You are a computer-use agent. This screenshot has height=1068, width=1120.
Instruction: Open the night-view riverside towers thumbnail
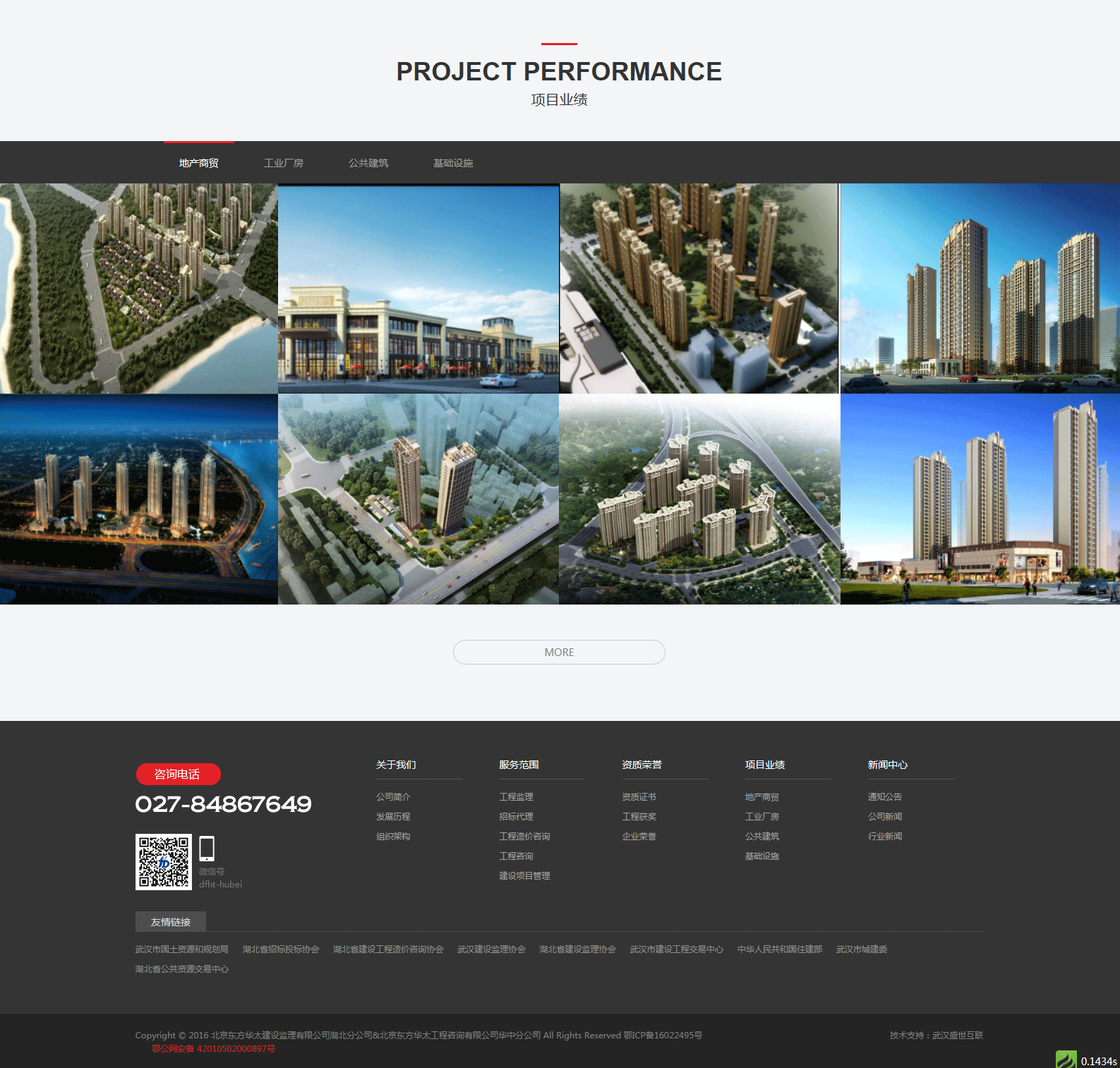pos(138,499)
